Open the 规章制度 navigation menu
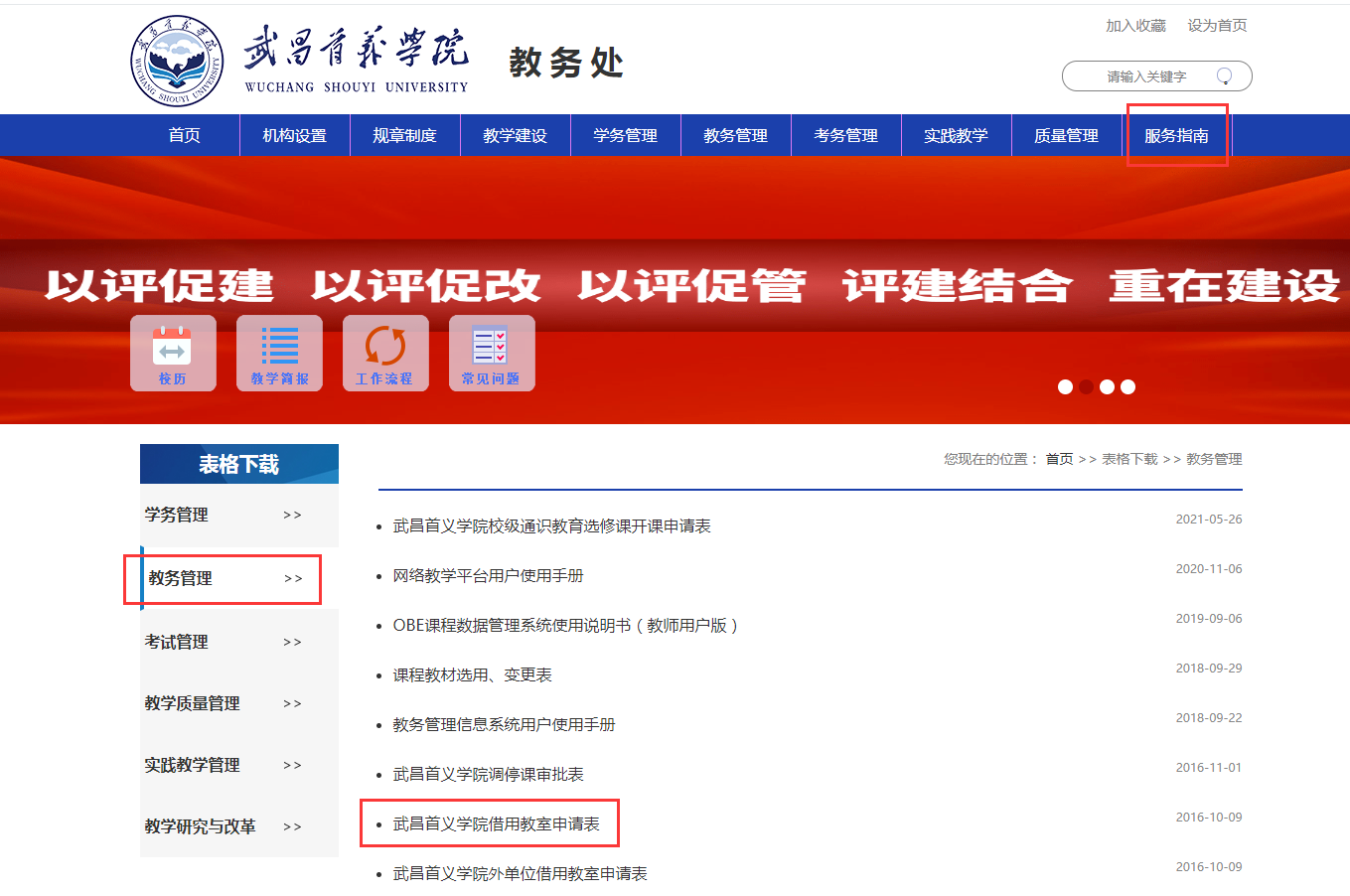The width and height of the screenshot is (1350, 896). [x=404, y=136]
